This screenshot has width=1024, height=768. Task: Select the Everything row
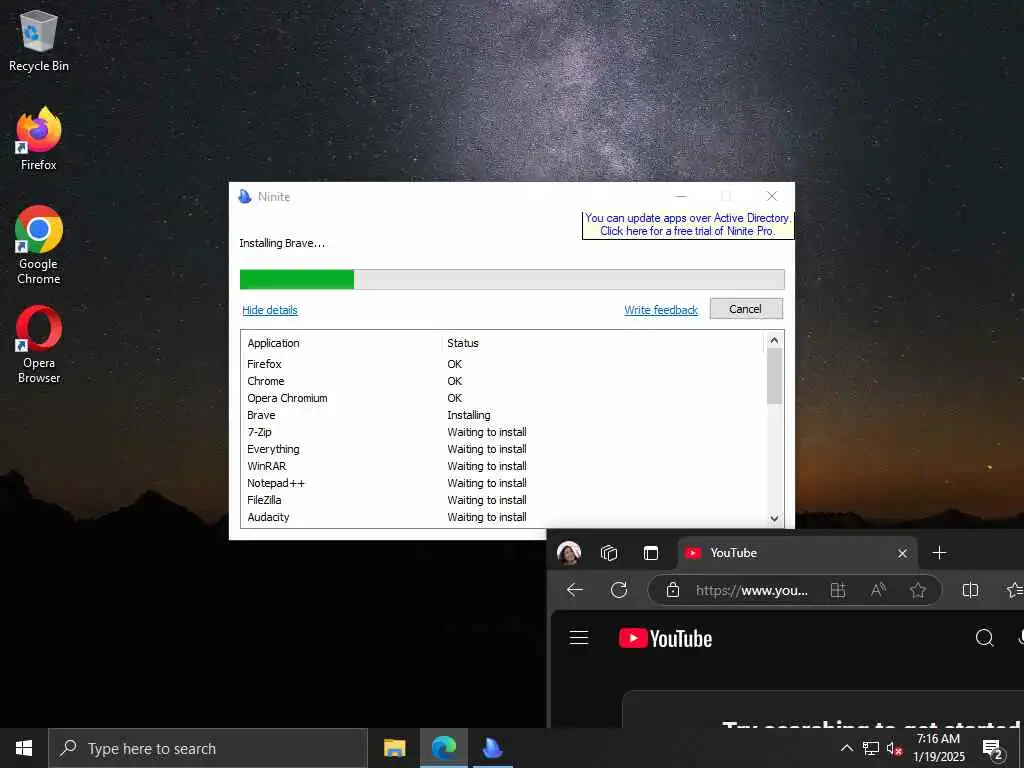click(x=503, y=449)
